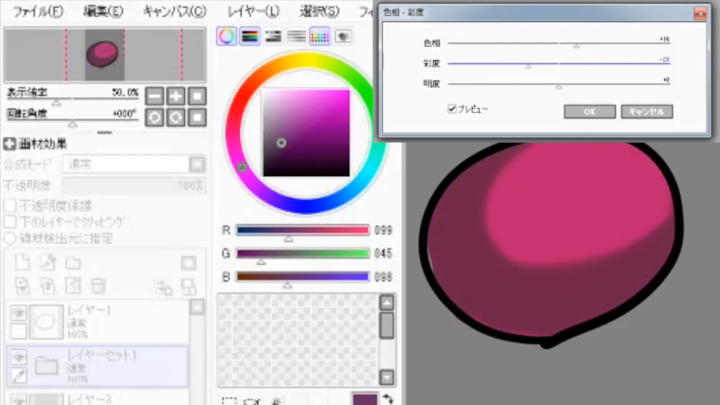Enable 不透明度保護 checkbox
The image size is (720, 405).
(x=10, y=205)
